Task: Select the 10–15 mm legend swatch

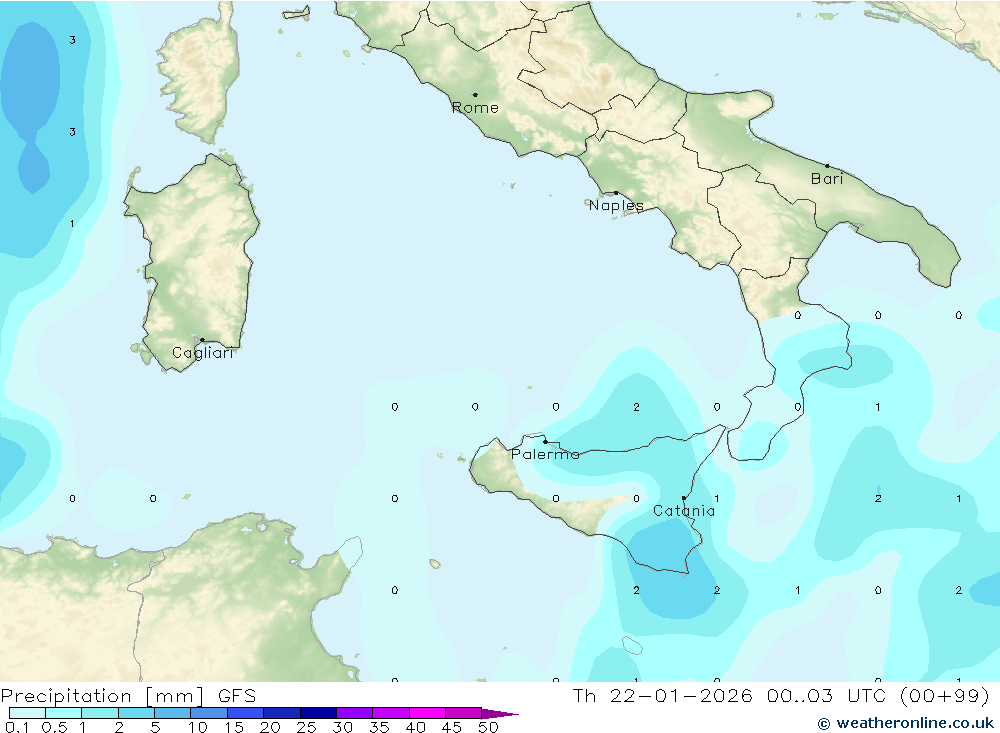Action: click(209, 713)
